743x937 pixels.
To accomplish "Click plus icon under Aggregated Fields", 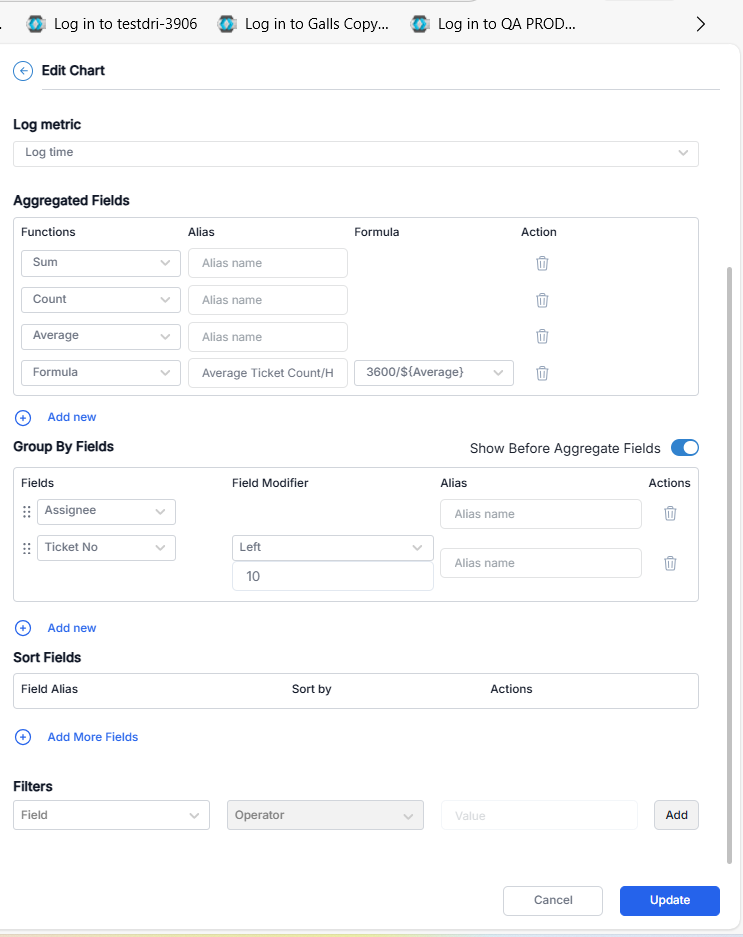I will tap(23, 418).
